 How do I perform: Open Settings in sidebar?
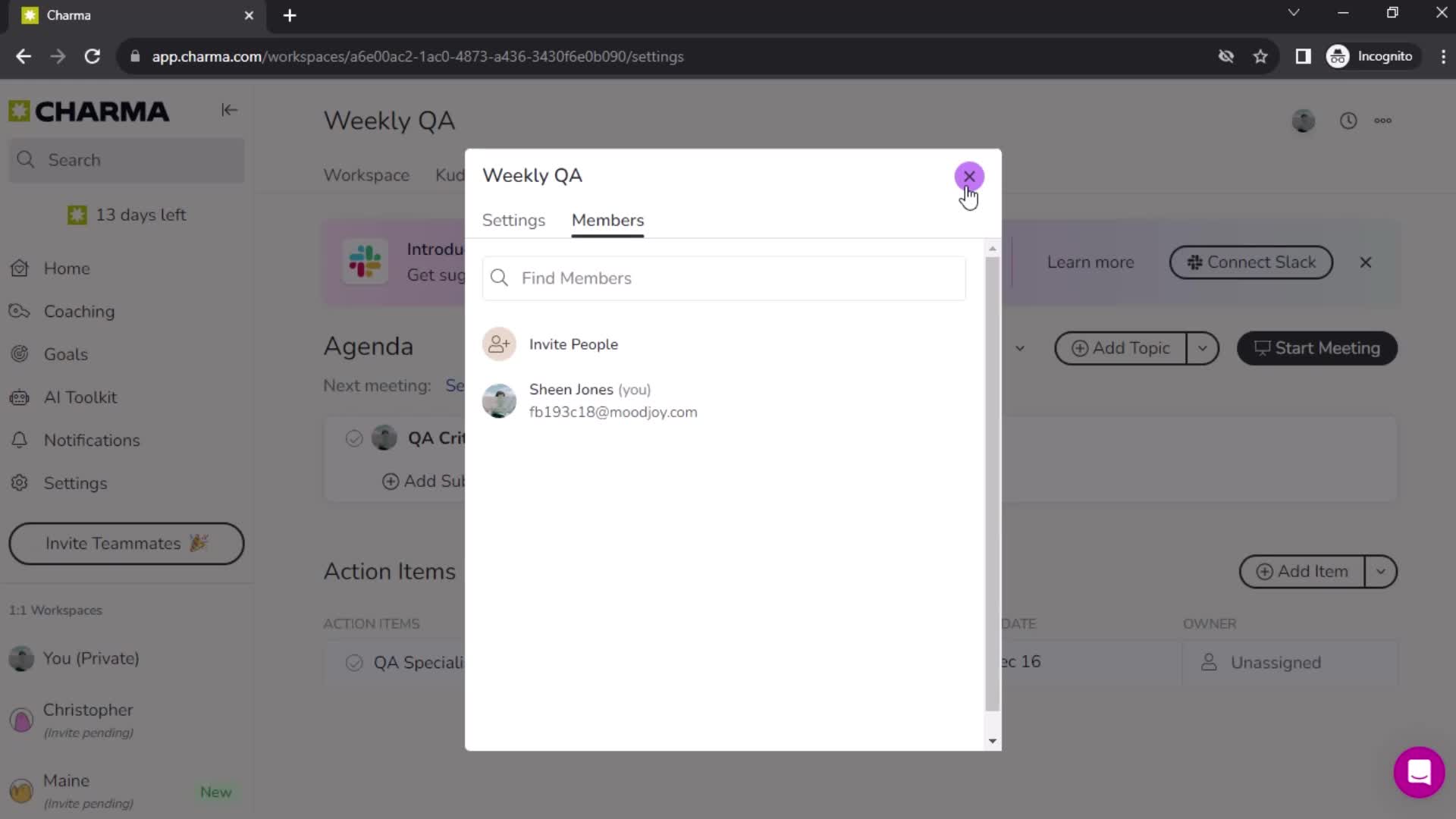[x=75, y=482]
